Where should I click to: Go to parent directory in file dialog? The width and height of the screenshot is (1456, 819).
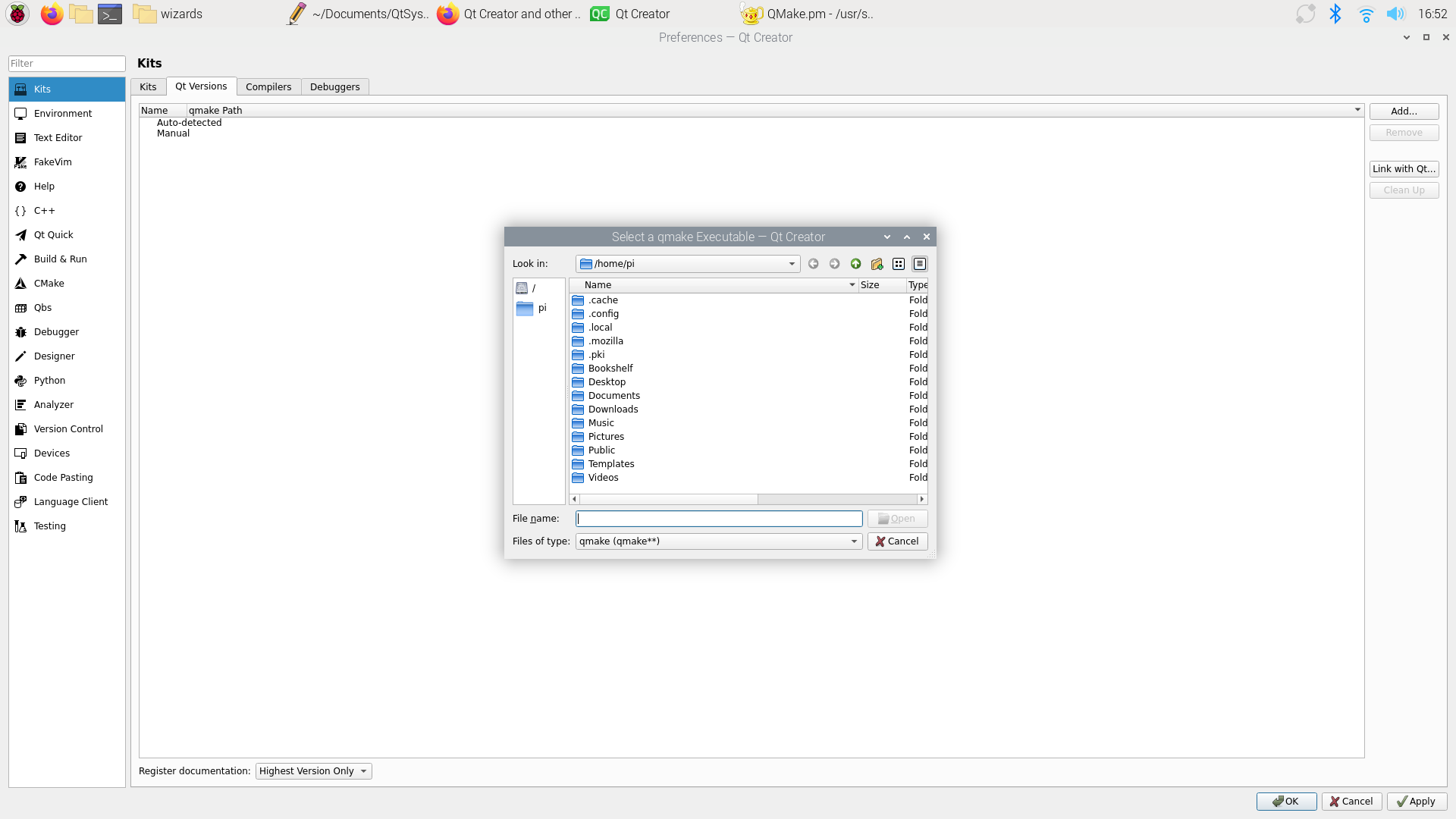[x=855, y=264]
